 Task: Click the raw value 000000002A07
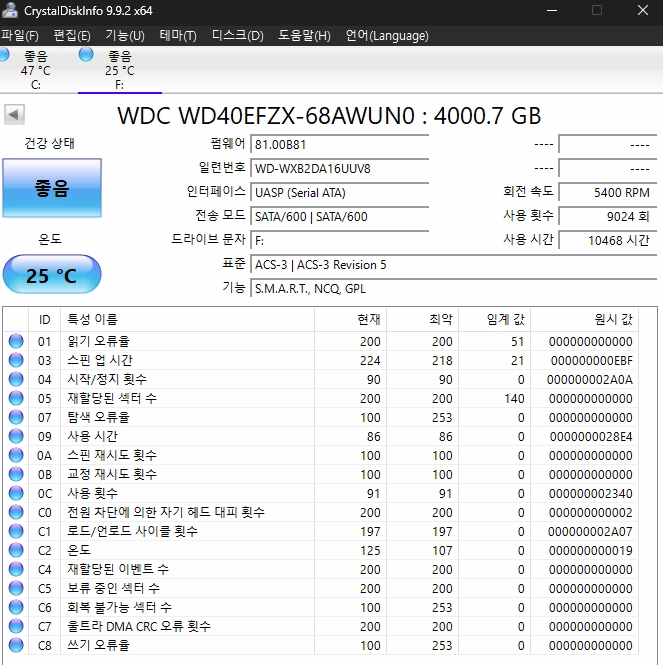coord(590,531)
